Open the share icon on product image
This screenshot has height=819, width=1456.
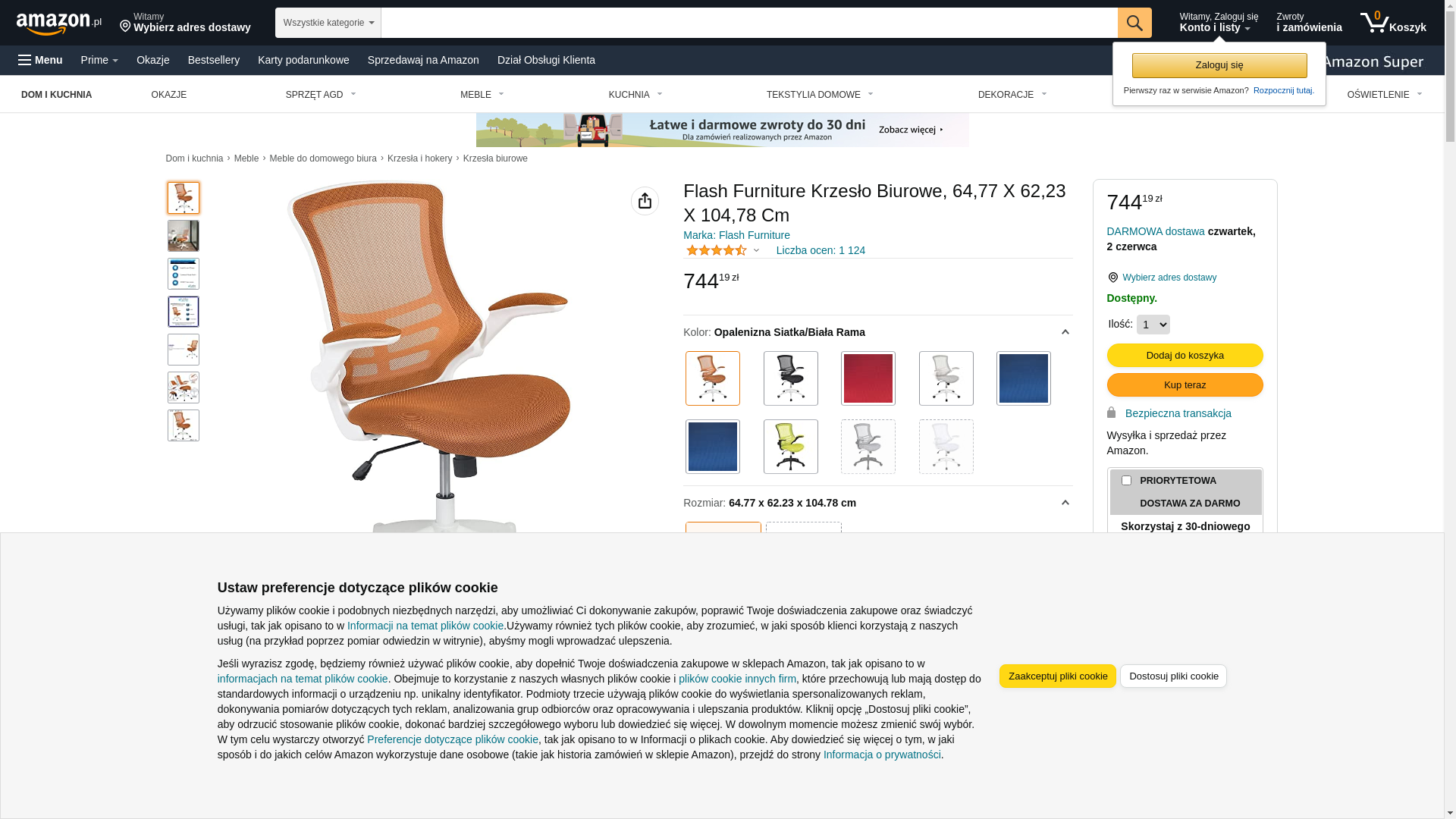tap(645, 201)
